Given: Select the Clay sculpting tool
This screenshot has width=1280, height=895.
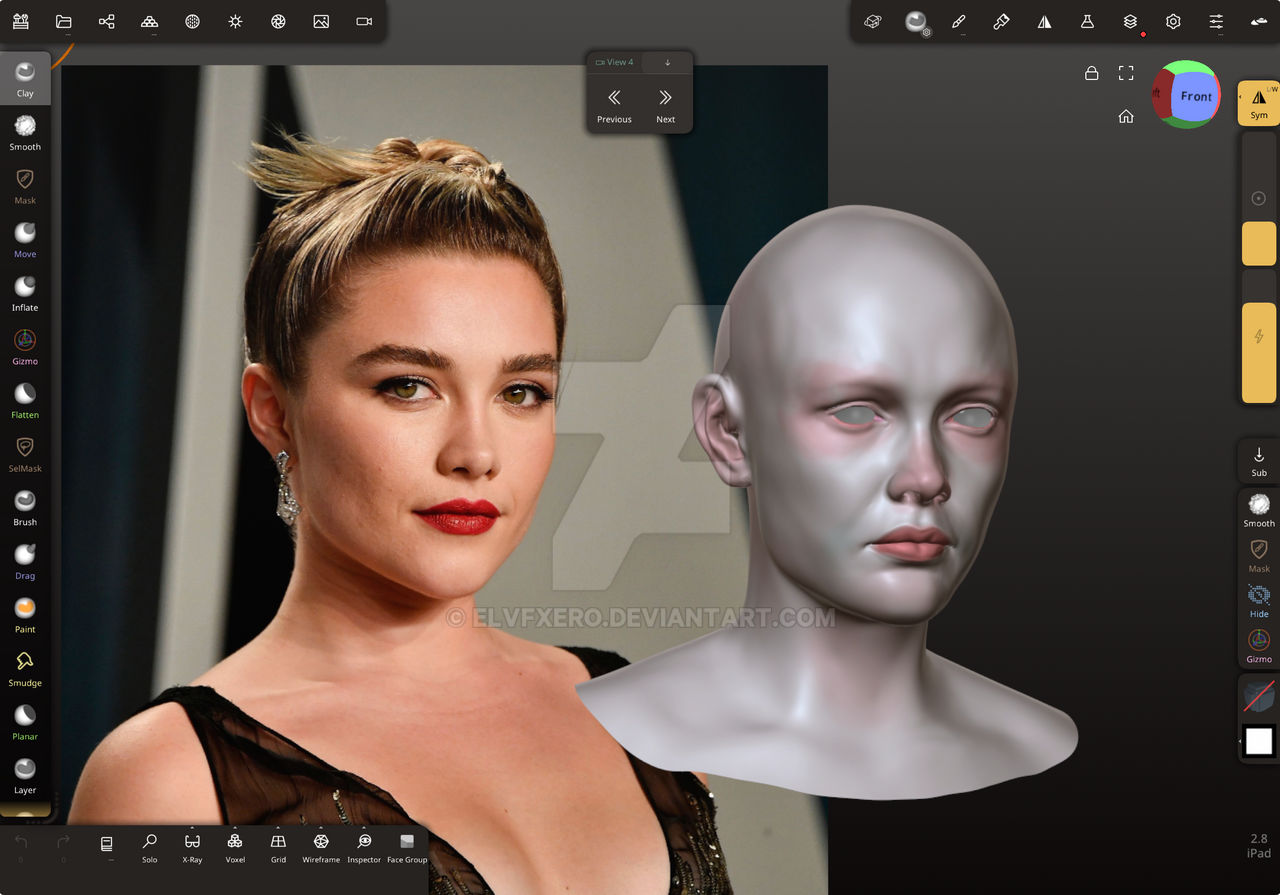Looking at the screenshot, I should coord(25,78).
